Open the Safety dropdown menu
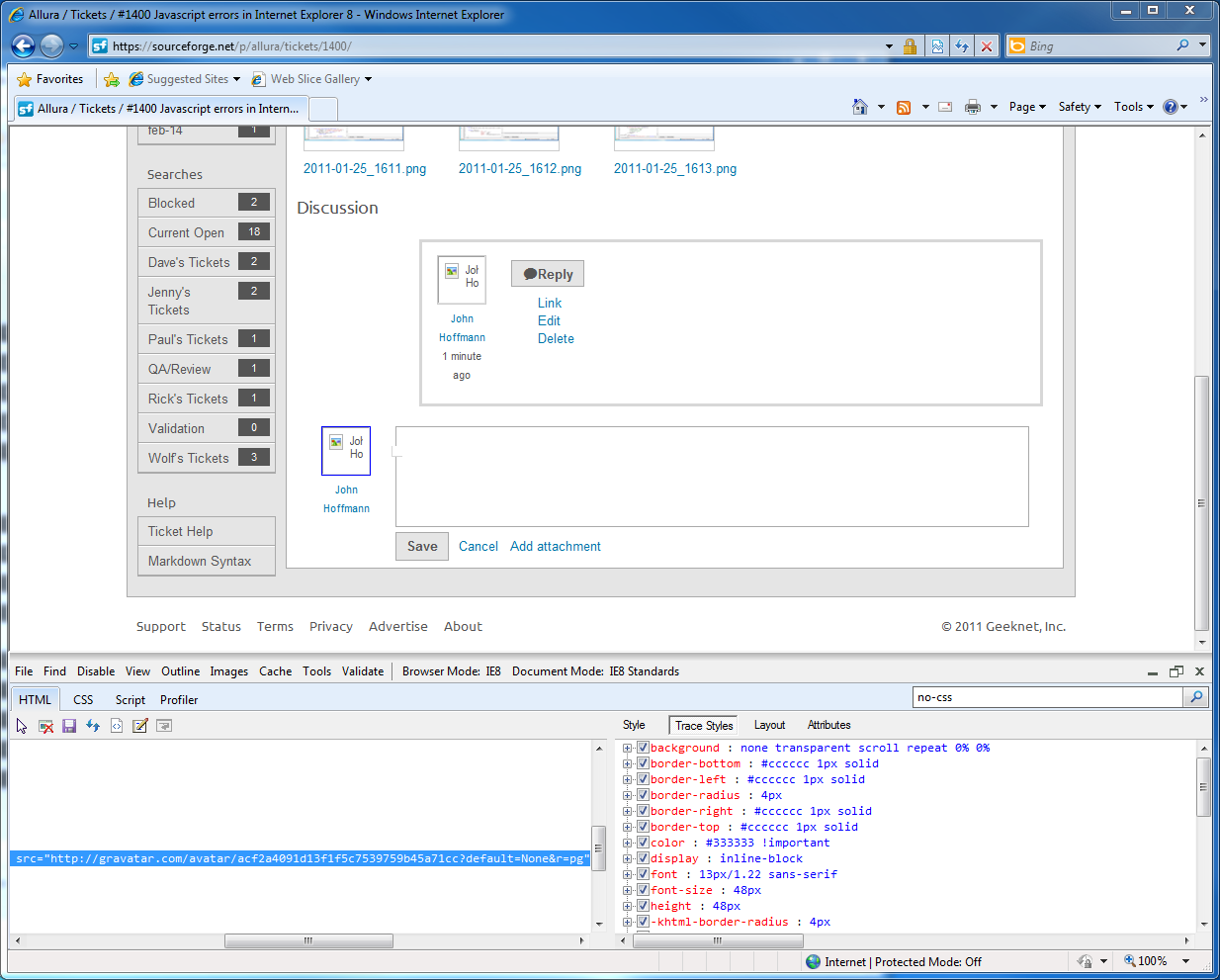The image size is (1220, 980). (x=1079, y=107)
